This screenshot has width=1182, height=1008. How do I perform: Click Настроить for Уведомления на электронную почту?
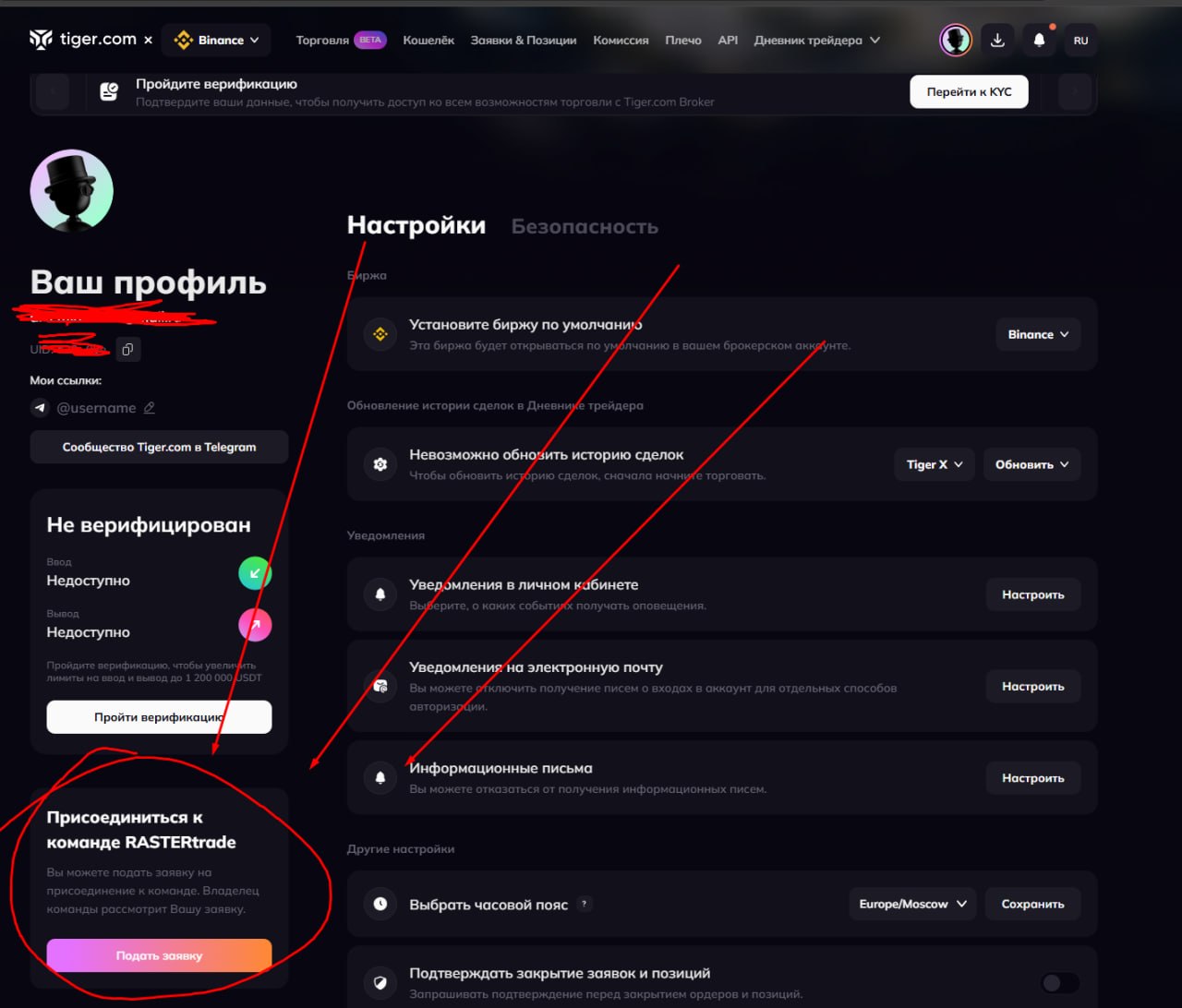1033,686
